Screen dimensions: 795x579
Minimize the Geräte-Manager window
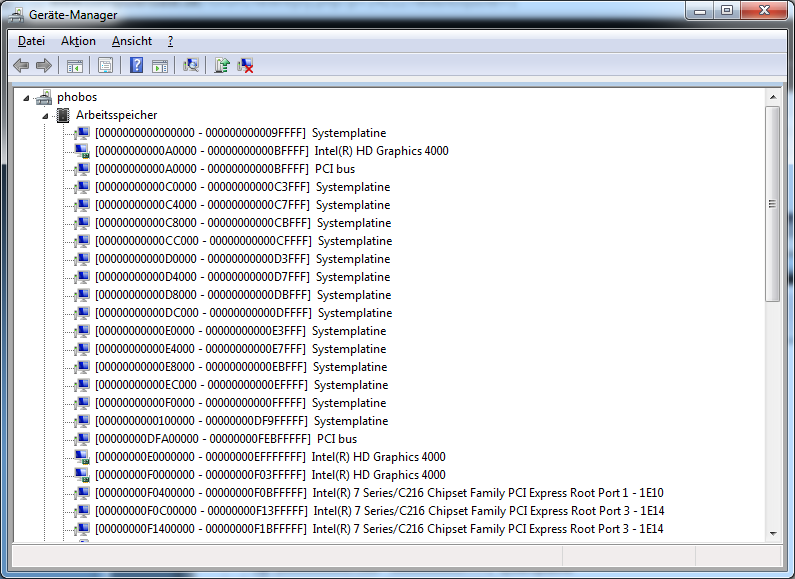click(700, 10)
